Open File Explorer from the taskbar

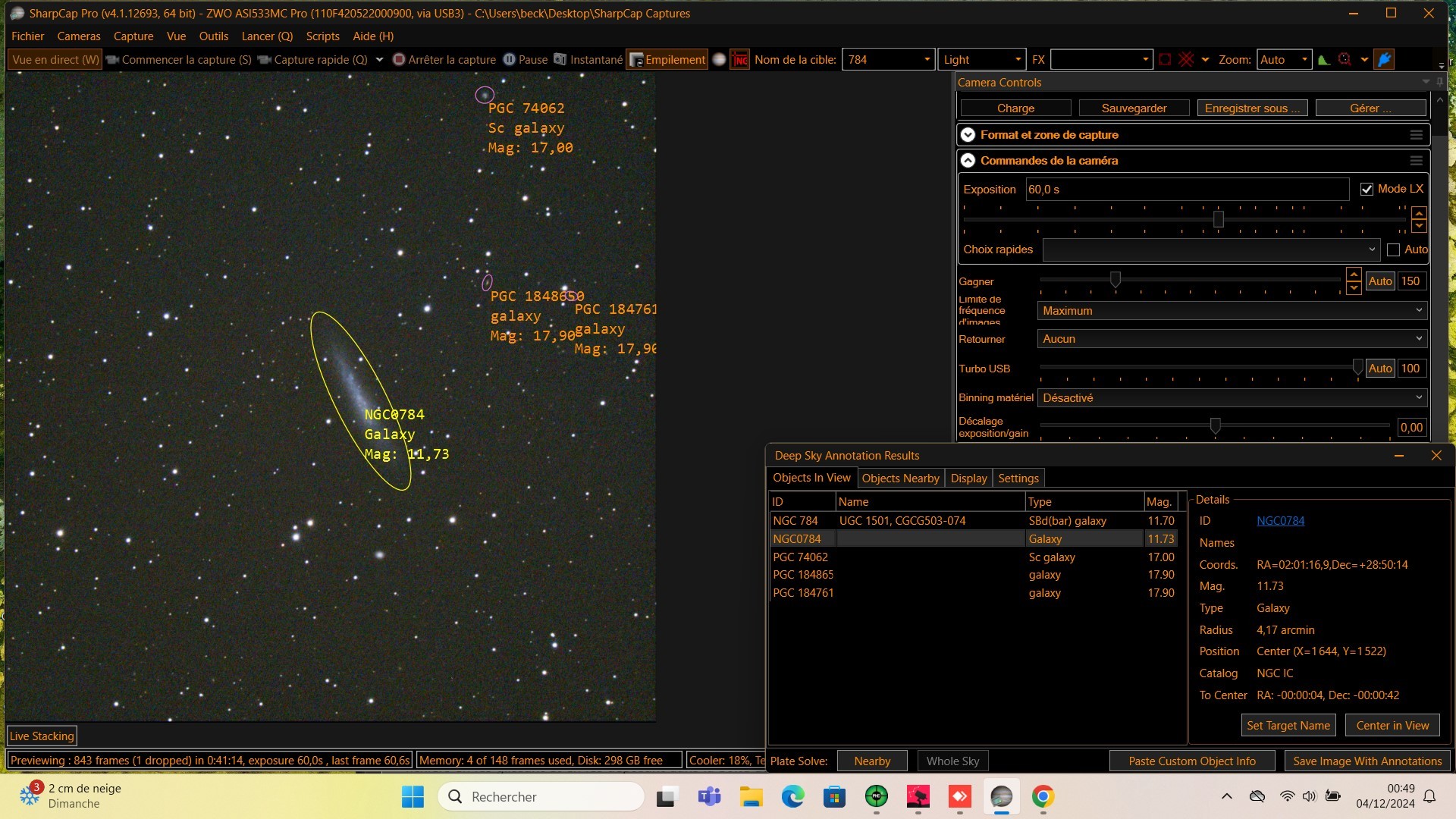click(x=751, y=797)
